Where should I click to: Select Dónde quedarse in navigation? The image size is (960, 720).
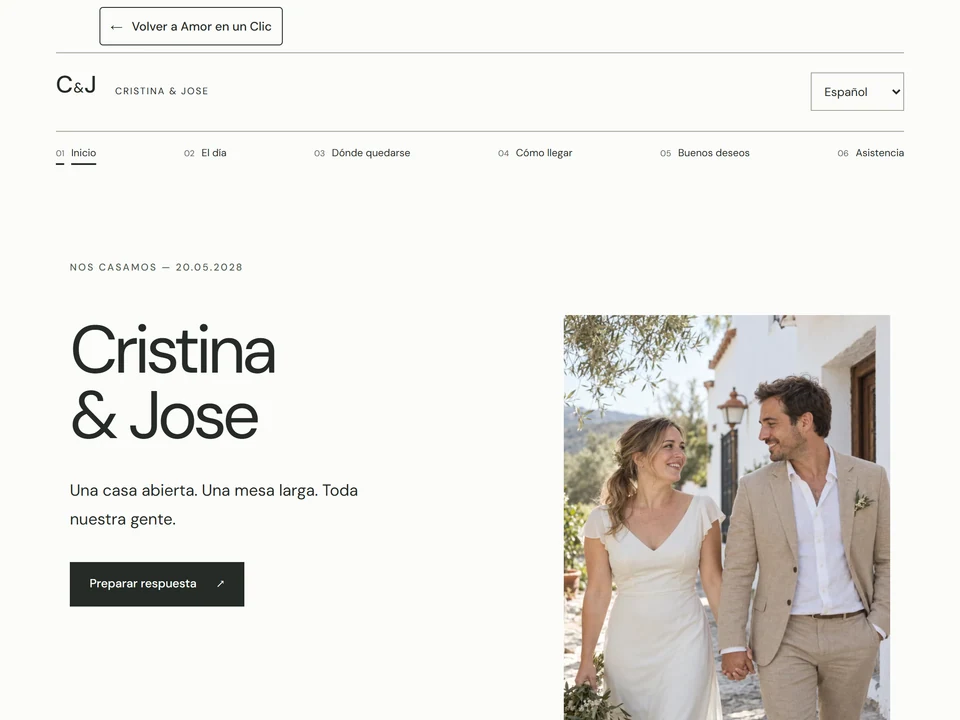(x=370, y=153)
